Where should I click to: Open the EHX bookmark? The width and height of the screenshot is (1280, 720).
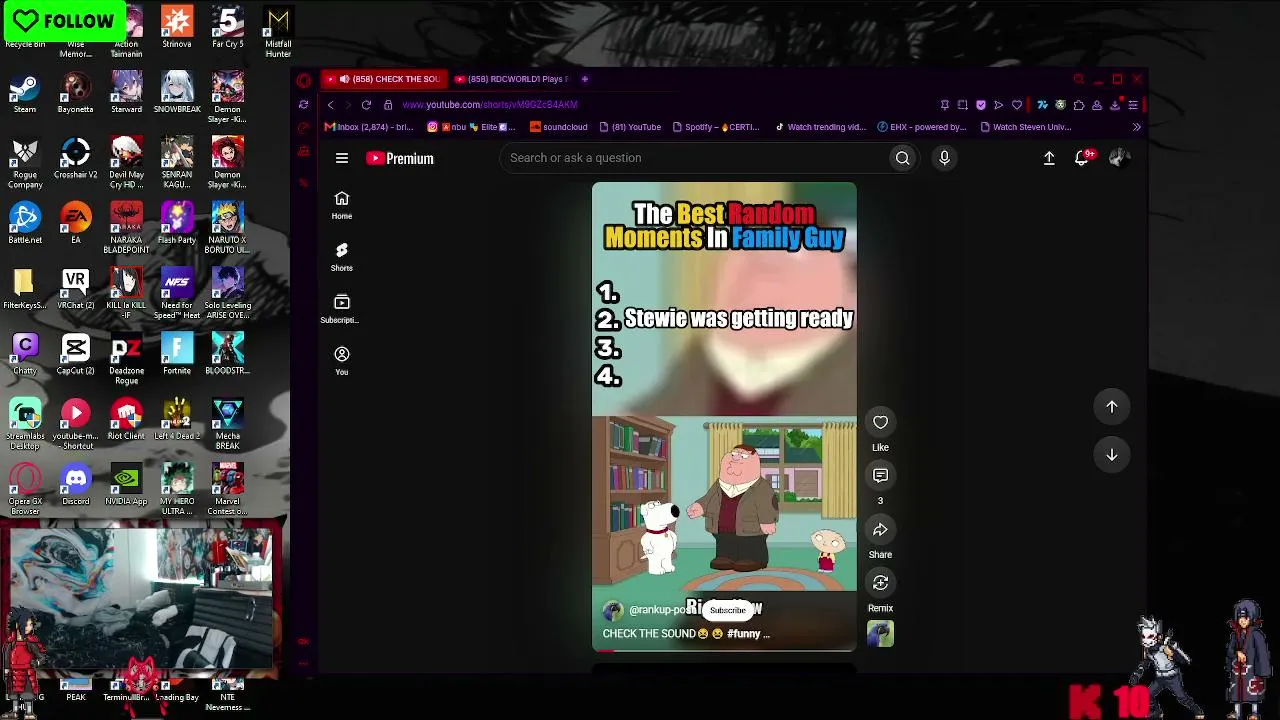922,127
